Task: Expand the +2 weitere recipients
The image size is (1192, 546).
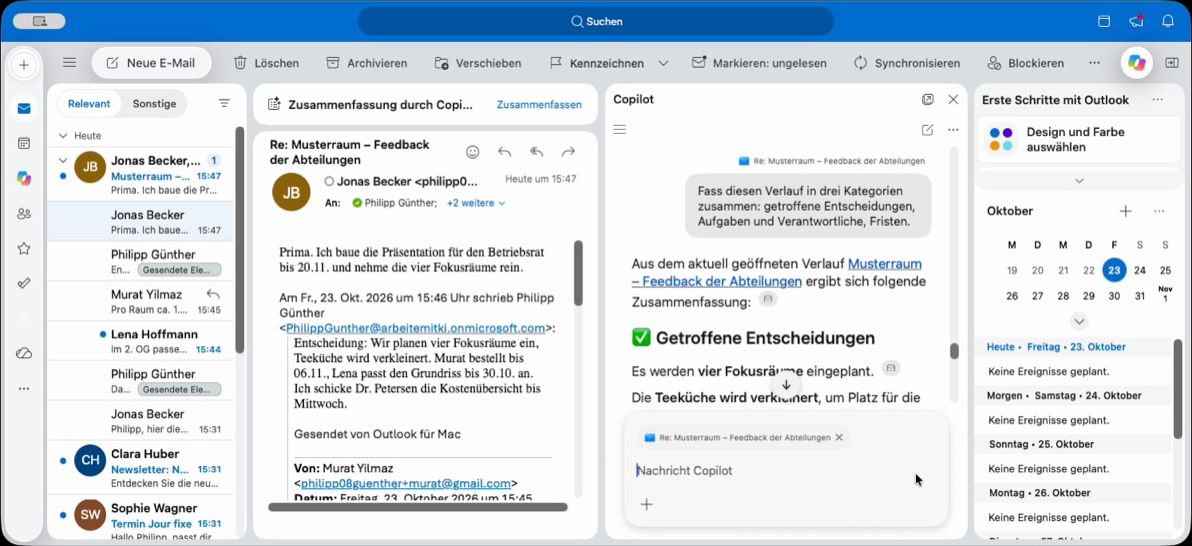Action: (x=476, y=203)
